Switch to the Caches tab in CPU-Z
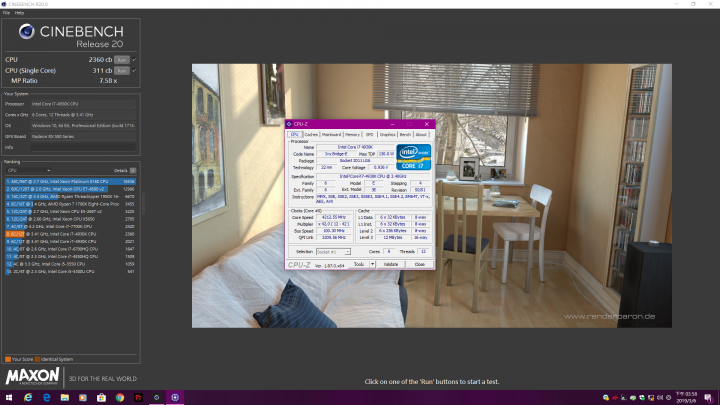Screen dimensions: 720x405 (x=311, y=135)
